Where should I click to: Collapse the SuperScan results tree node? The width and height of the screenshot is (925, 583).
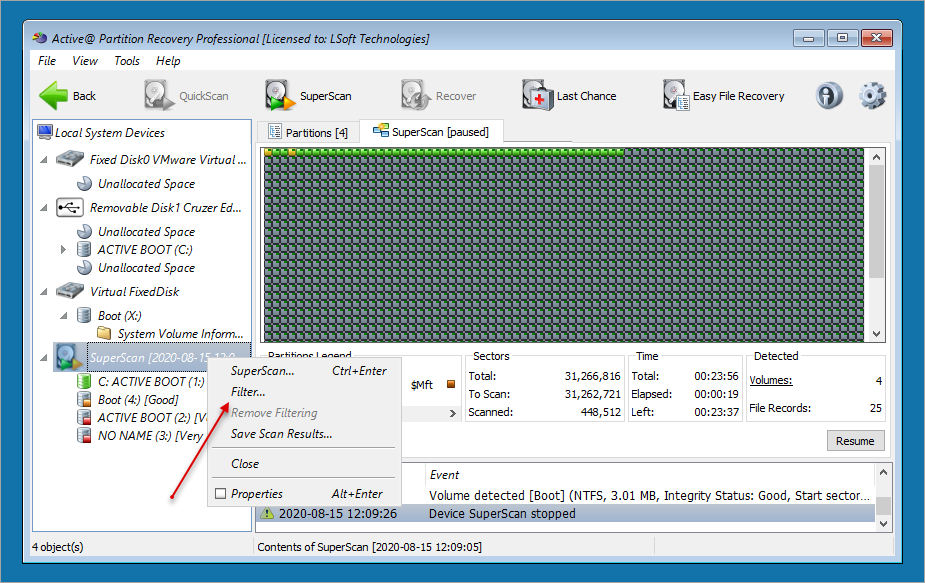[44, 358]
